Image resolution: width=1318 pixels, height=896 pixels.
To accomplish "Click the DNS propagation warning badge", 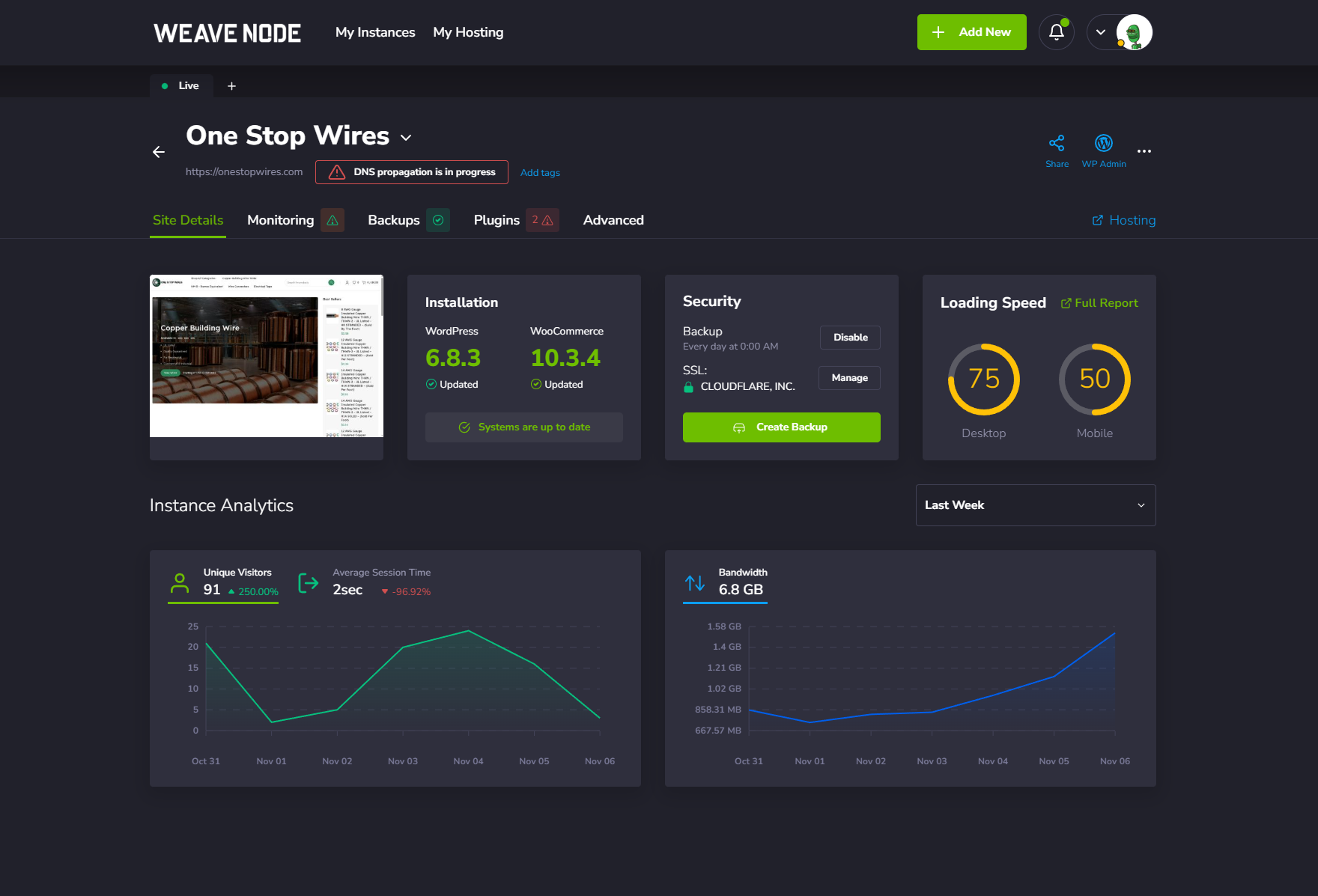I will [412, 171].
